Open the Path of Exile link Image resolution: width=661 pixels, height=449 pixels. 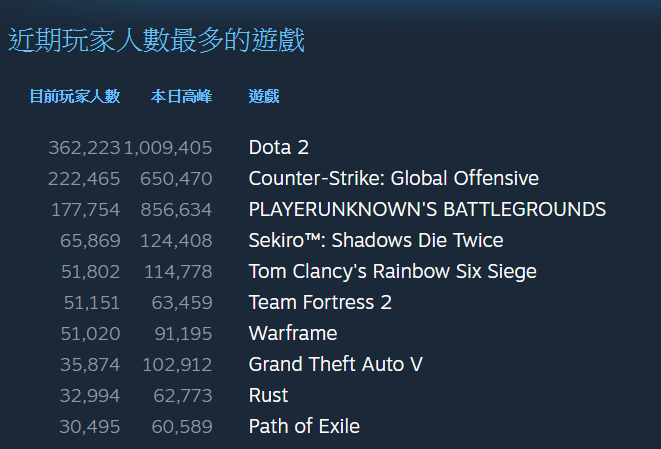click(304, 427)
